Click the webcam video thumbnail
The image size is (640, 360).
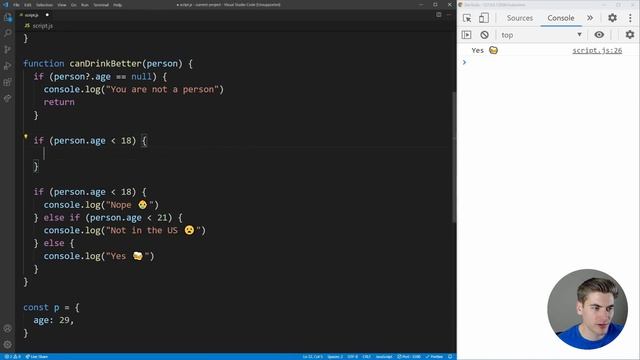click(587, 309)
